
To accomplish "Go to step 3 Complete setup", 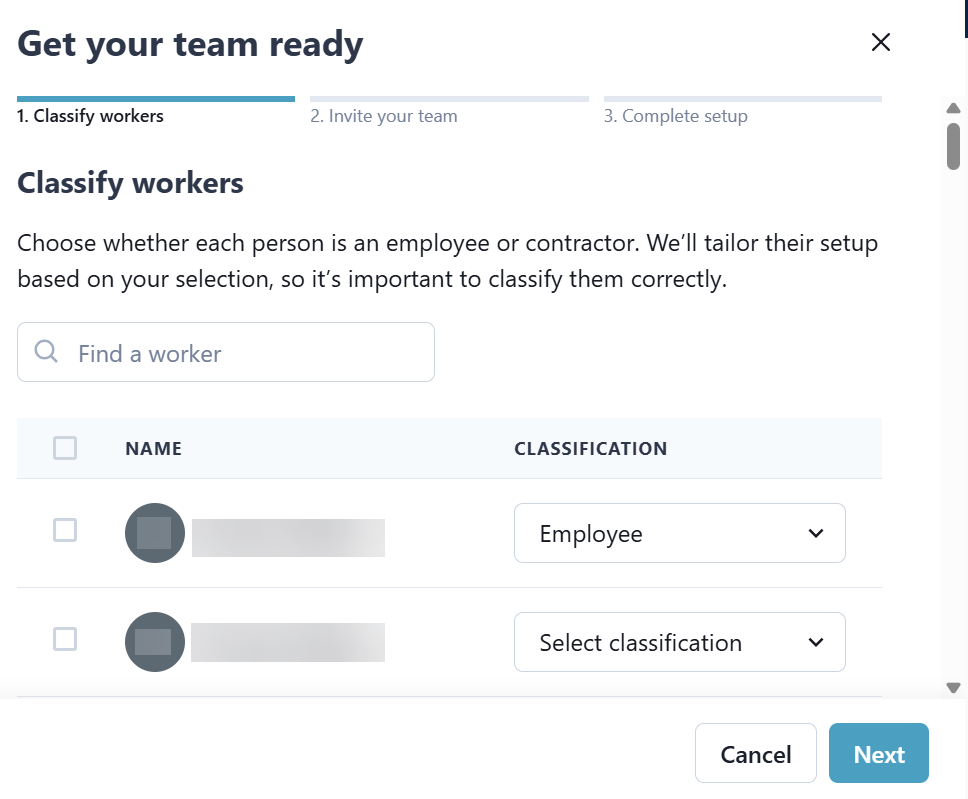I will (676, 116).
